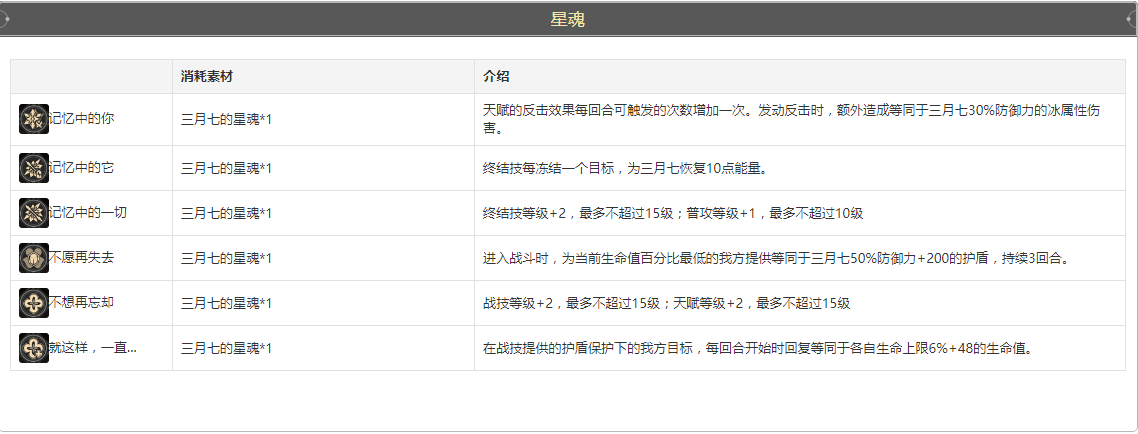The height and width of the screenshot is (434, 1138).
Task: Click description 终结技每冻结一个目标
Action: click(625, 168)
